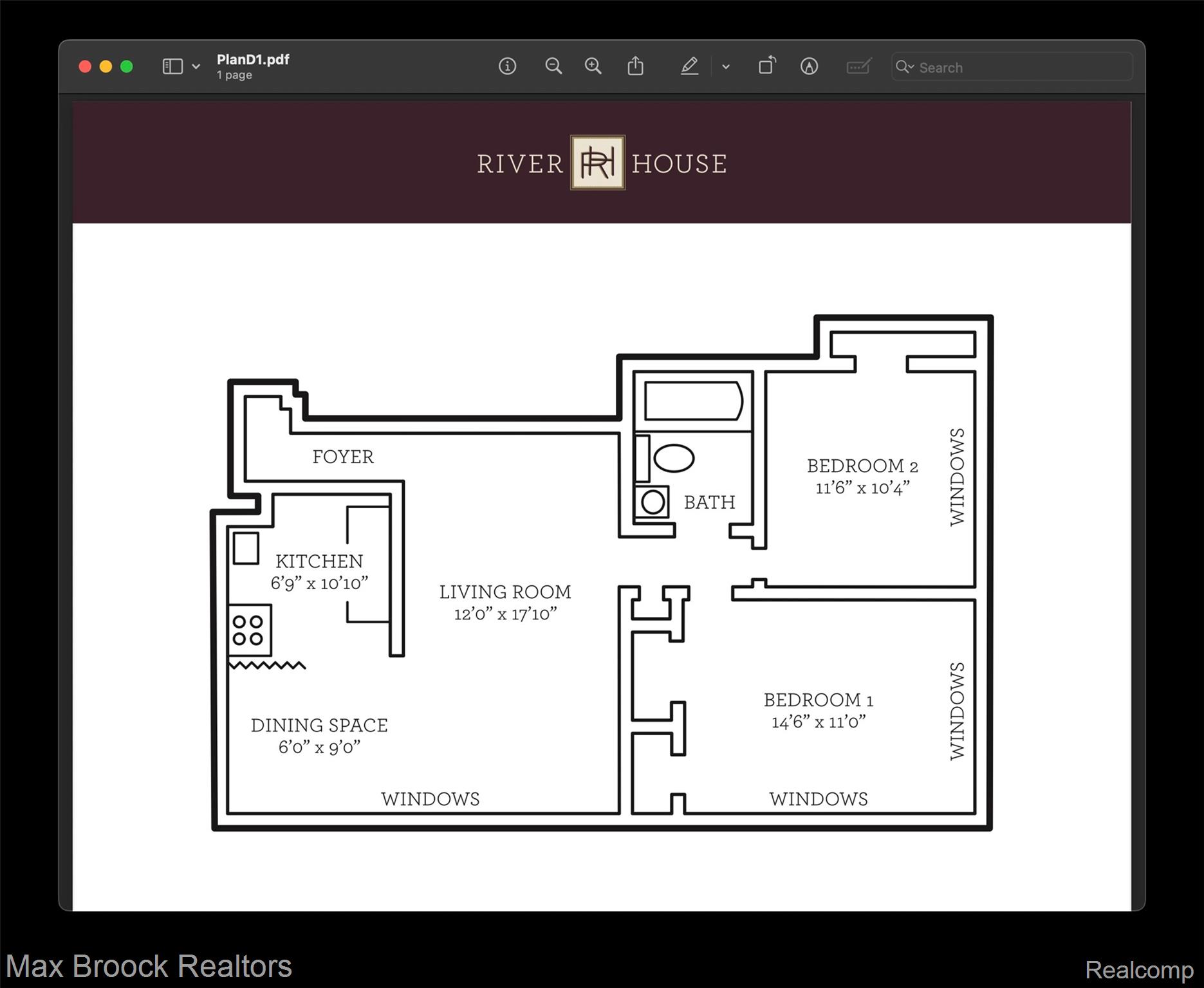Screen dimensions: 1204x988
Task: Click the PlanD1.pdf window title
Action: pos(253,60)
